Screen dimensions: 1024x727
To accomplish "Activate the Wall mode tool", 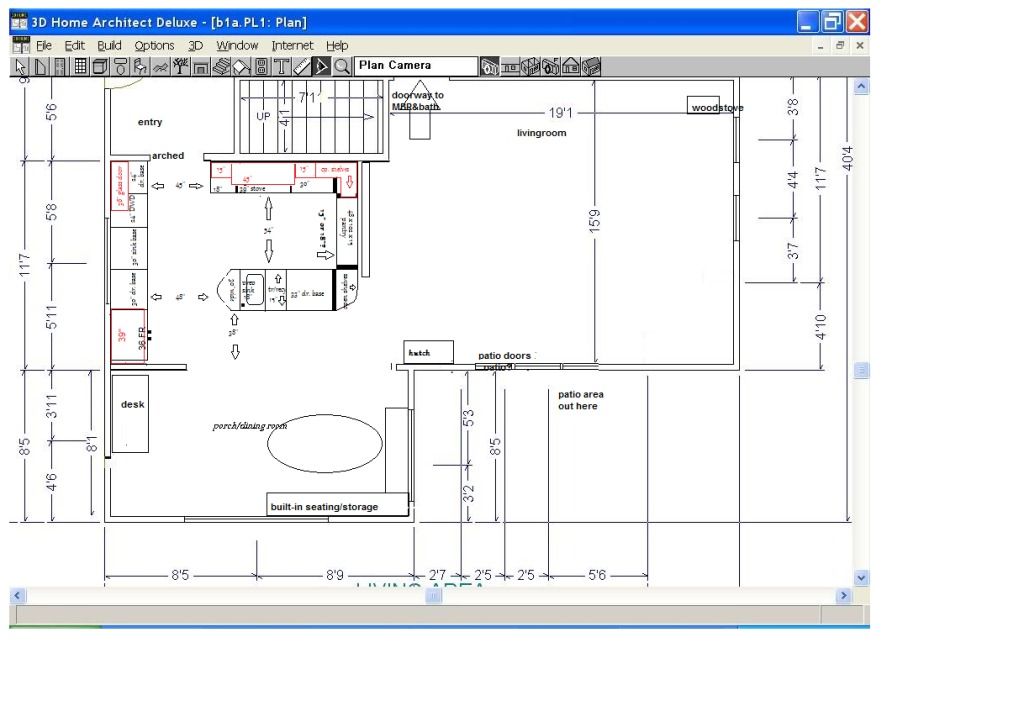I will click(40, 67).
